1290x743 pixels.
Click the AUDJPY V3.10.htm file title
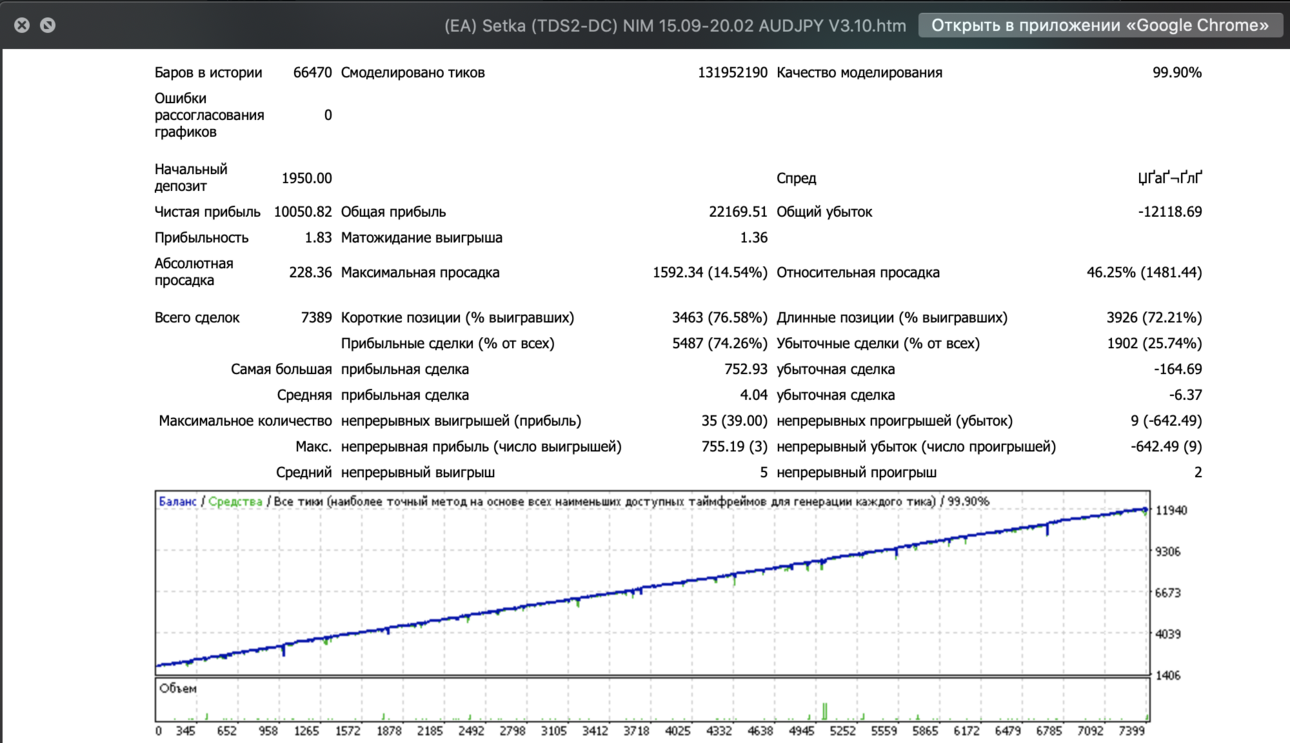click(675, 25)
